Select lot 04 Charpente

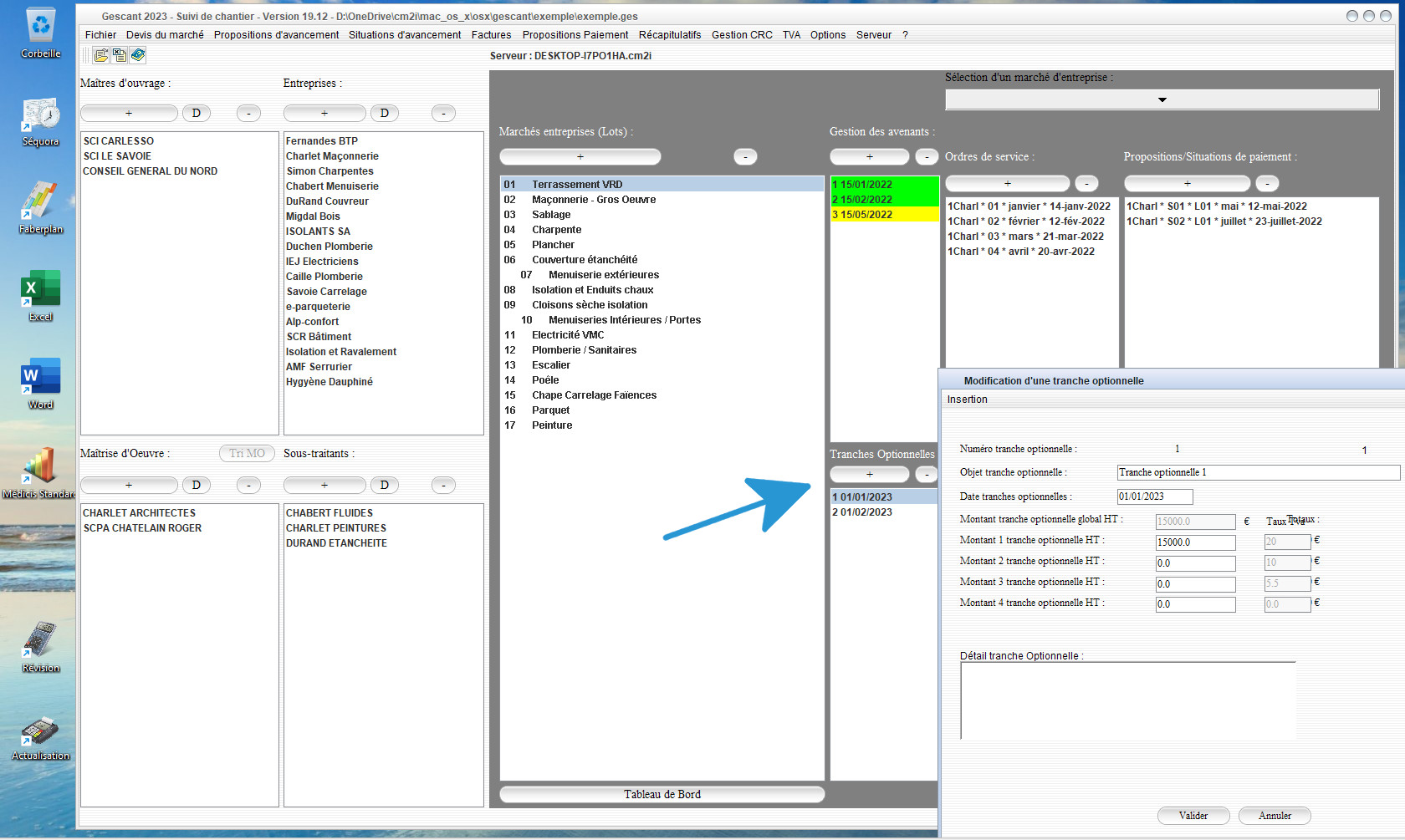point(662,230)
